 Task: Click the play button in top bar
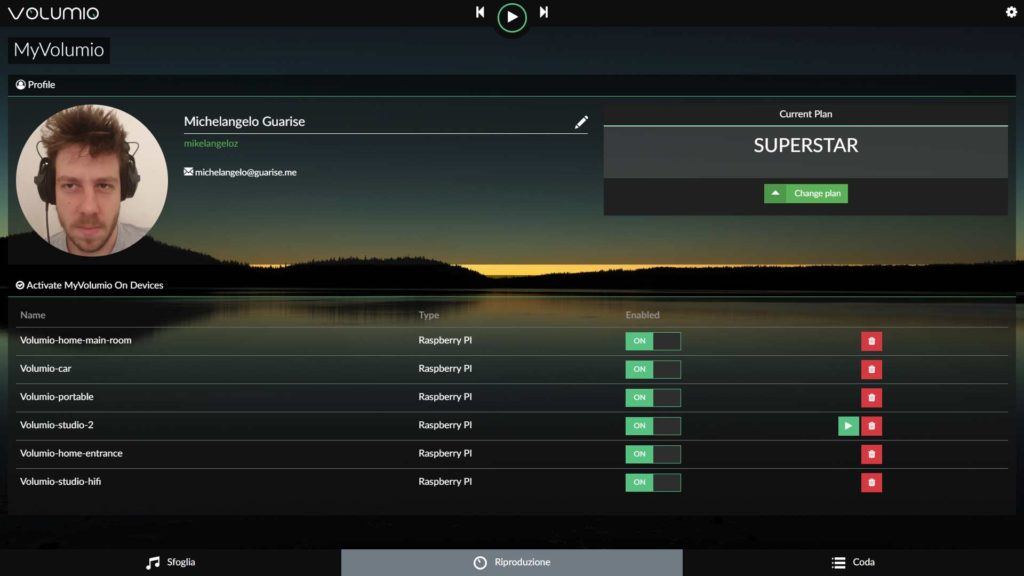511,16
